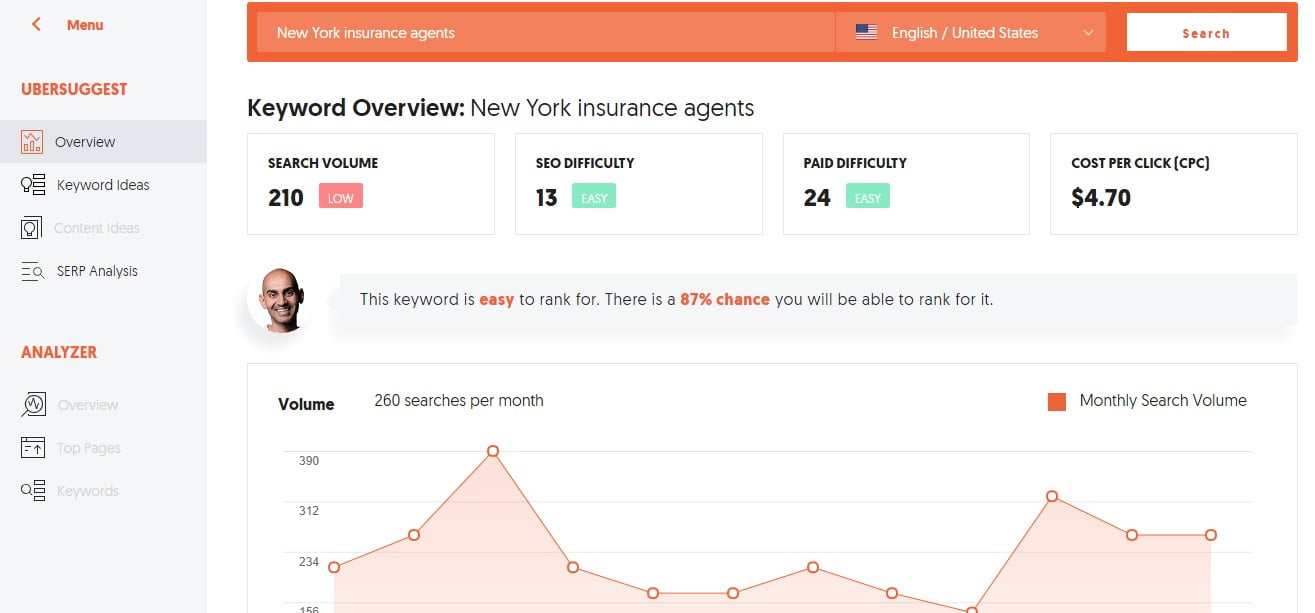1315x613 pixels.
Task: Click the highest peak point on the volume chart
Action: point(493,451)
